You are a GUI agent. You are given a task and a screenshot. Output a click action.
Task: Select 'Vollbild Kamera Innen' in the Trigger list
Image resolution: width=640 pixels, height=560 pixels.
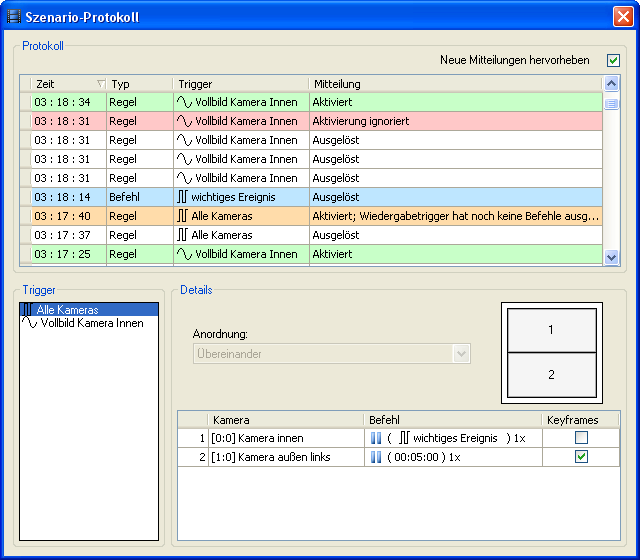(x=91, y=323)
